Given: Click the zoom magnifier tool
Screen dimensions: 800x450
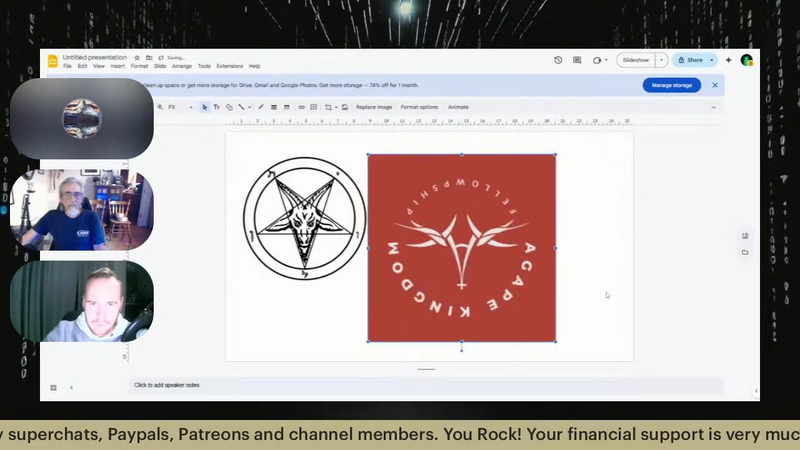Looking at the screenshot, I should click(160, 107).
